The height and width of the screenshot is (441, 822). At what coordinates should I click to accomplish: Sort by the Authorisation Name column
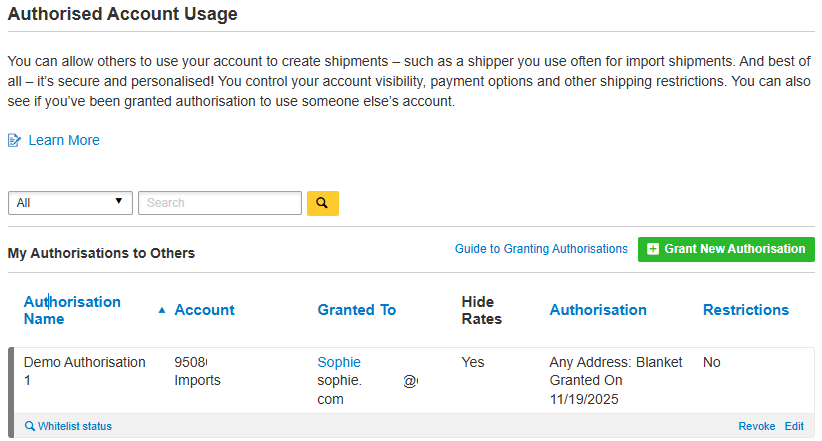(72, 310)
